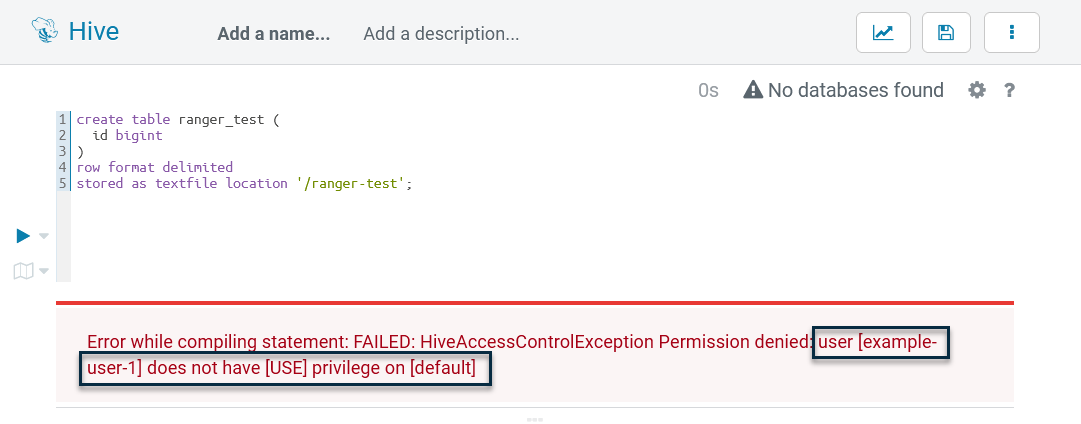Click the resize handle below the error panel
The image size is (1081, 424).
pos(535,419)
